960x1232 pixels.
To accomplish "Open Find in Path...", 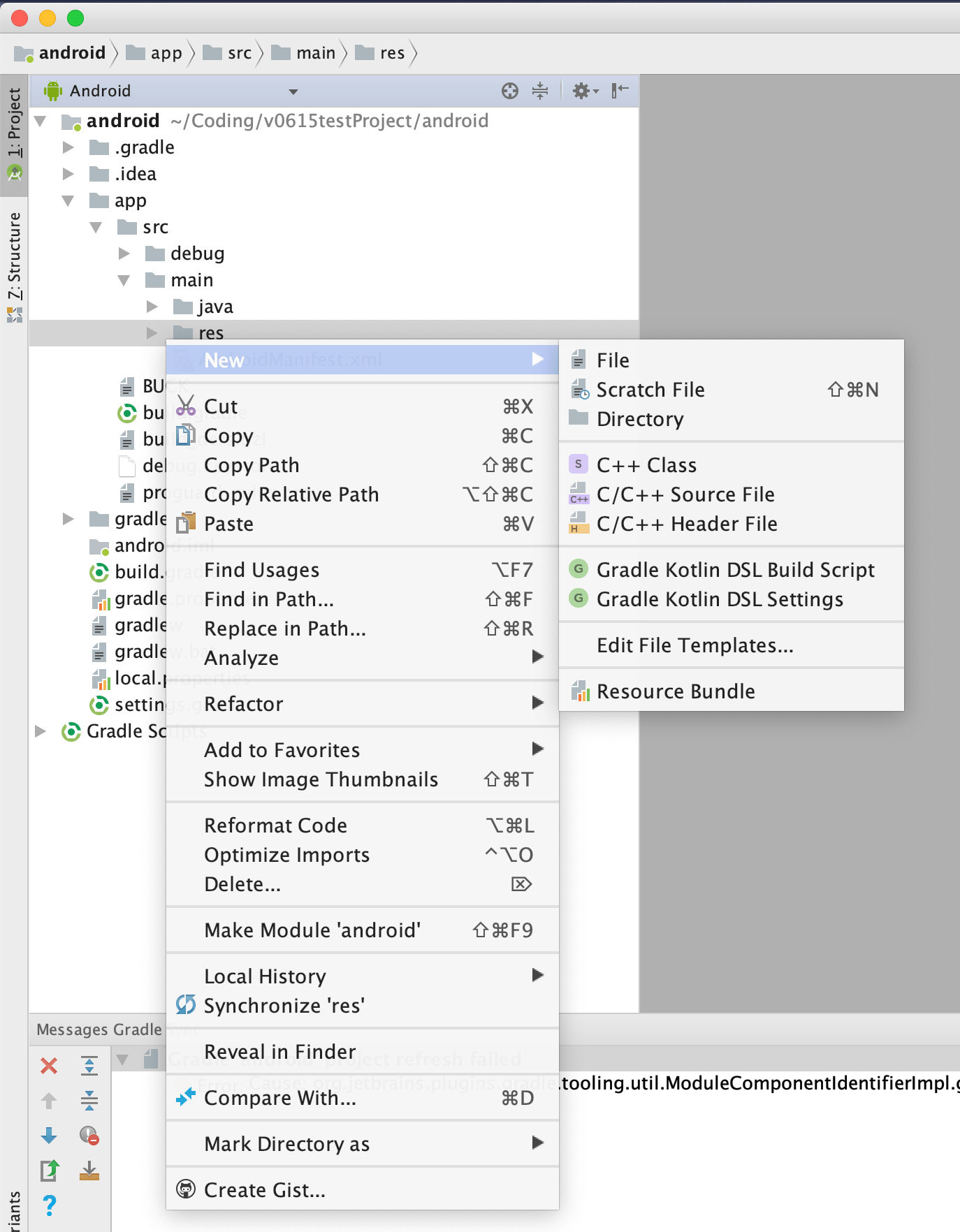I will (x=363, y=599).
